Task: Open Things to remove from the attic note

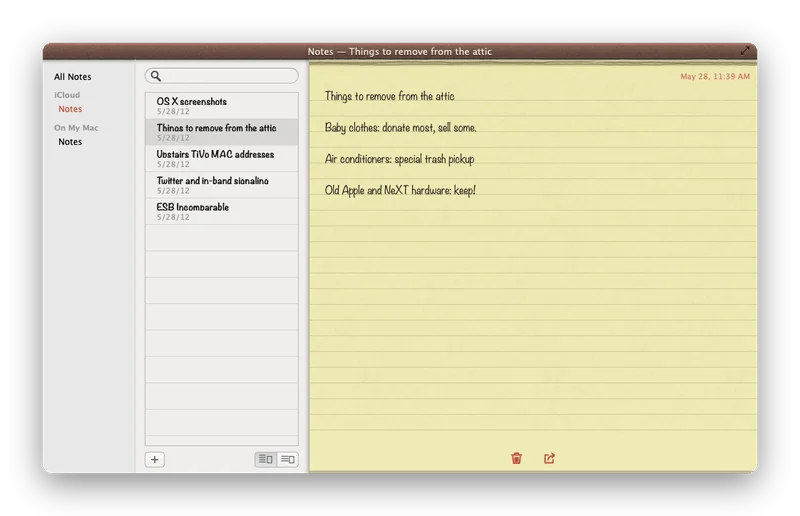Action: (x=222, y=132)
